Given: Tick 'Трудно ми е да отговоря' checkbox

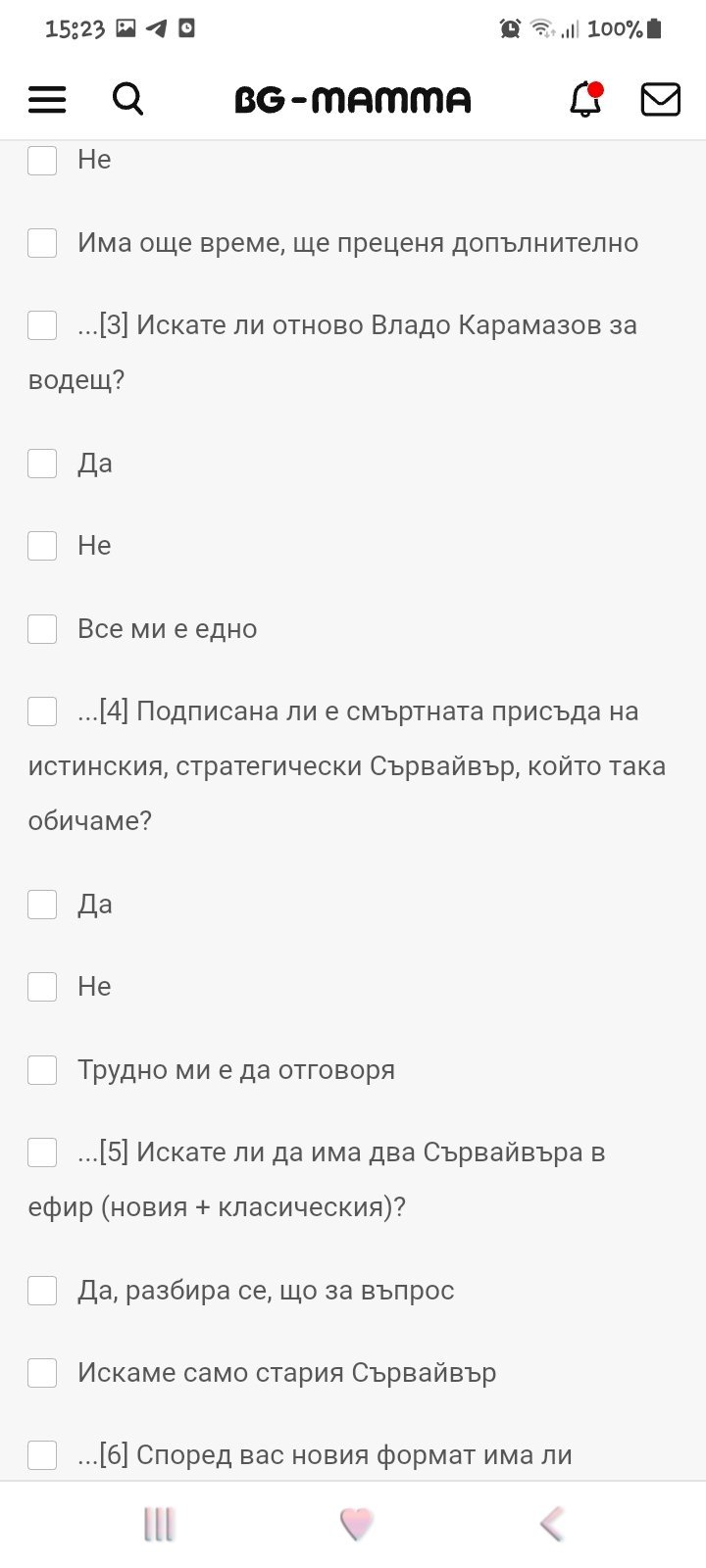Looking at the screenshot, I should pyautogui.click(x=42, y=1069).
